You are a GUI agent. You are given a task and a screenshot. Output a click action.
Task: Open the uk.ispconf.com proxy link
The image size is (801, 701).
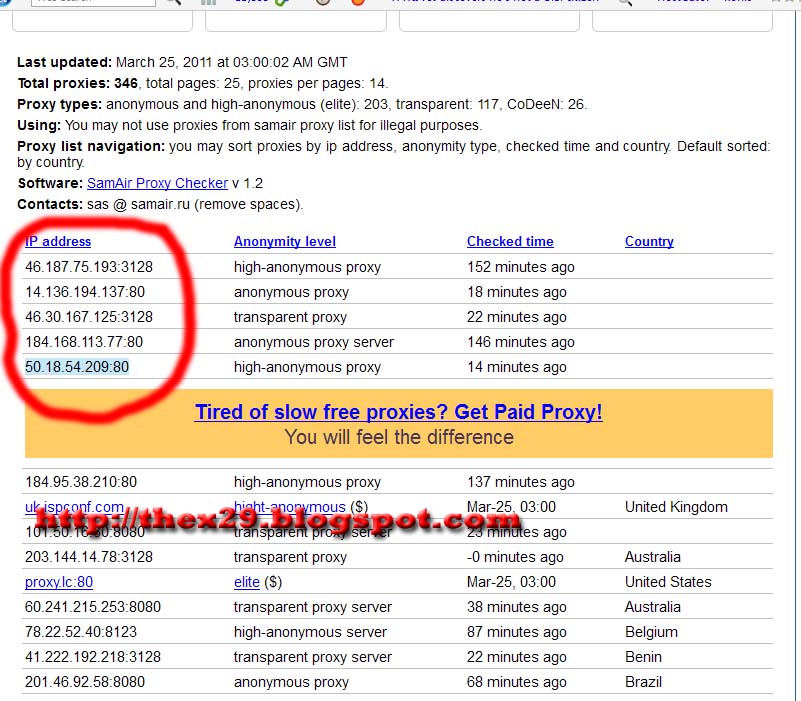click(x=75, y=507)
